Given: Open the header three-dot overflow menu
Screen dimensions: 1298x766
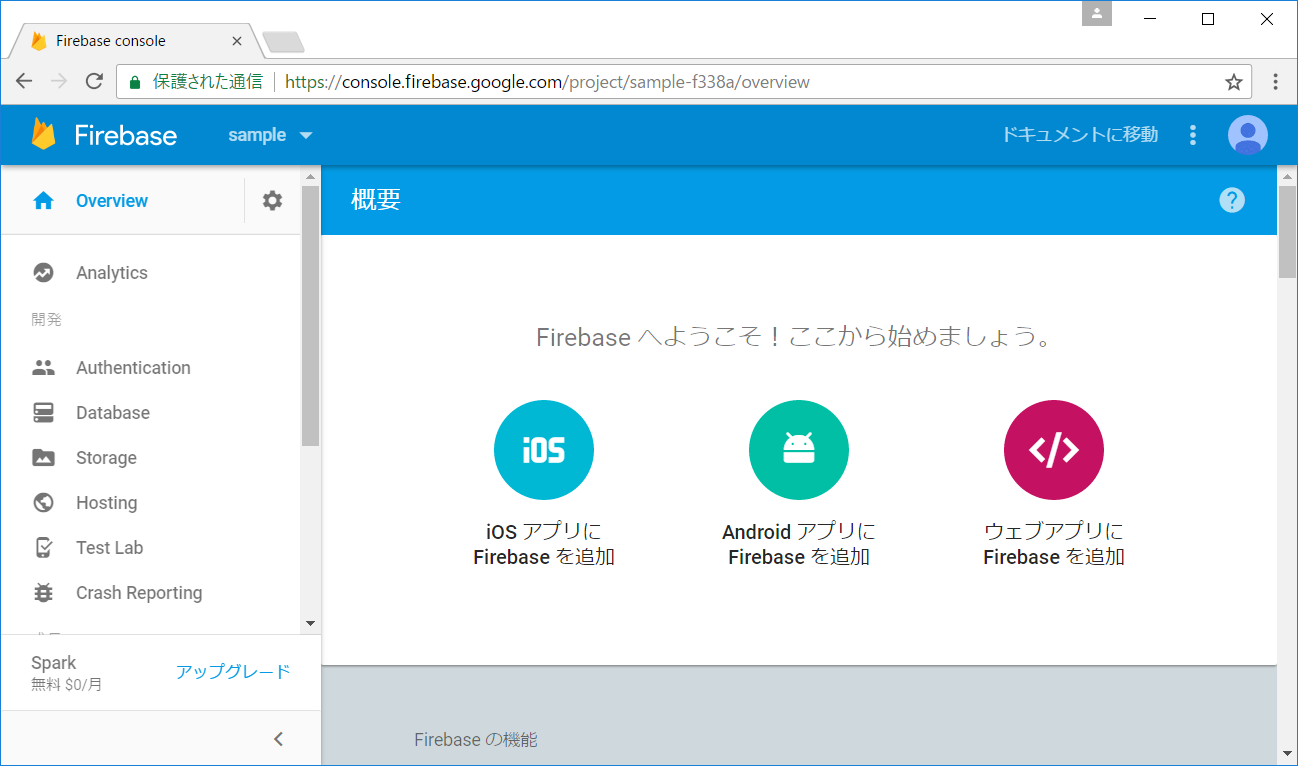Looking at the screenshot, I should (x=1192, y=135).
